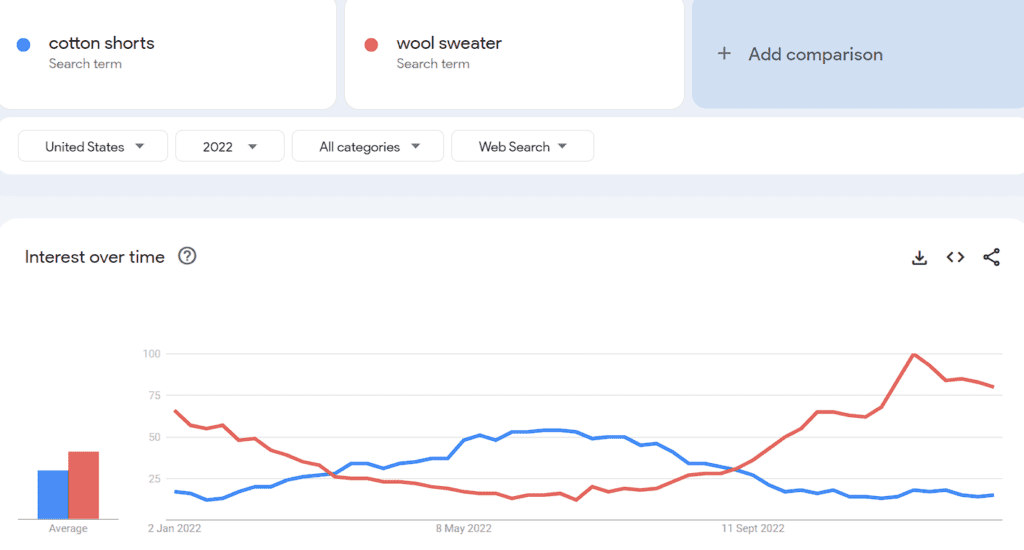This screenshot has height=550, width=1024.
Task: Download the Interest over time data
Action: coord(919,257)
